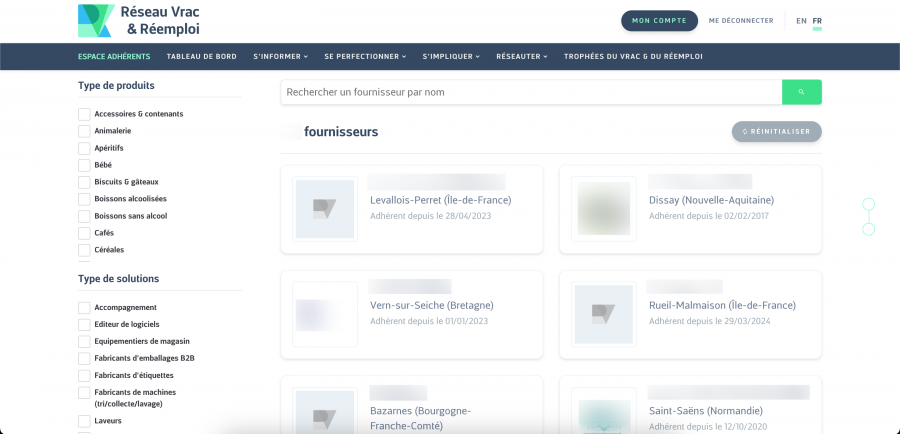Check the Accessoires & contenants filter
The width and height of the screenshot is (900, 434).
(84, 114)
